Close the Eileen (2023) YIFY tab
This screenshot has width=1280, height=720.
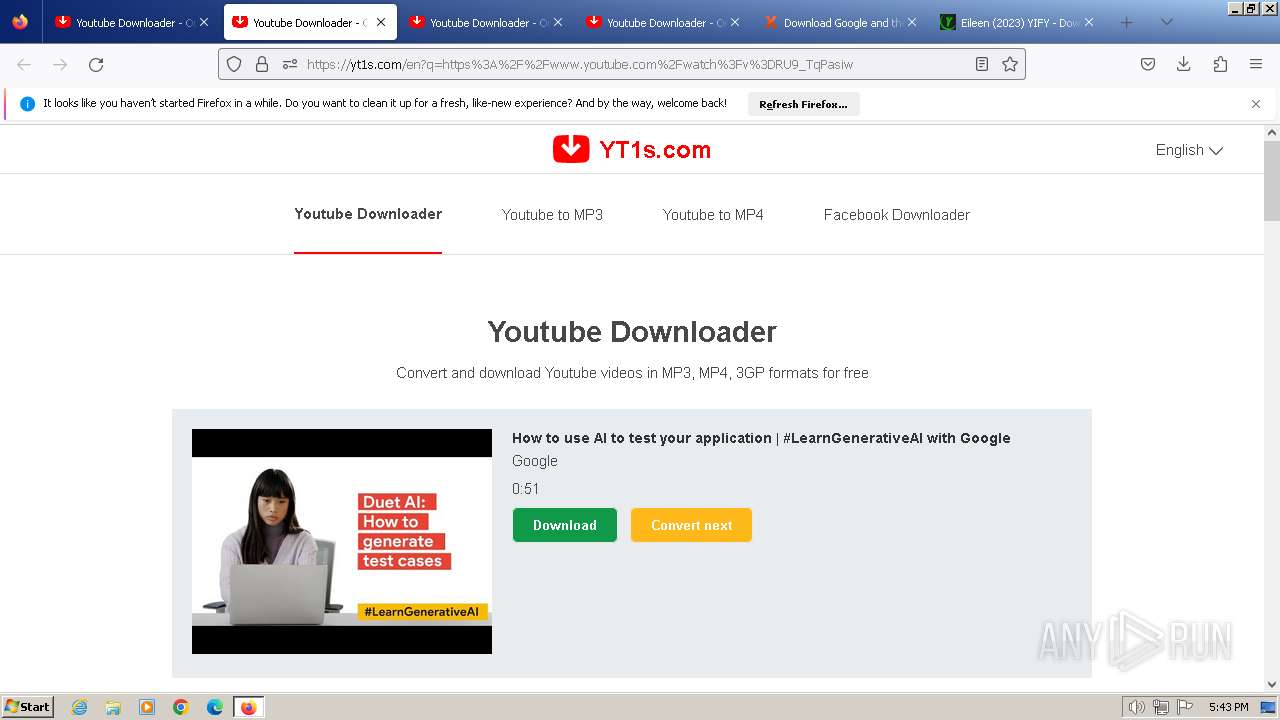click(x=1089, y=22)
